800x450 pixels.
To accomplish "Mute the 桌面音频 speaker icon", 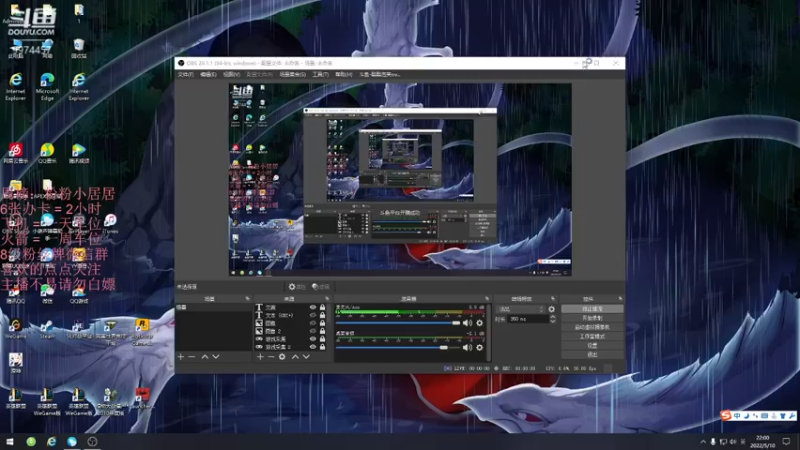I will click(x=467, y=347).
